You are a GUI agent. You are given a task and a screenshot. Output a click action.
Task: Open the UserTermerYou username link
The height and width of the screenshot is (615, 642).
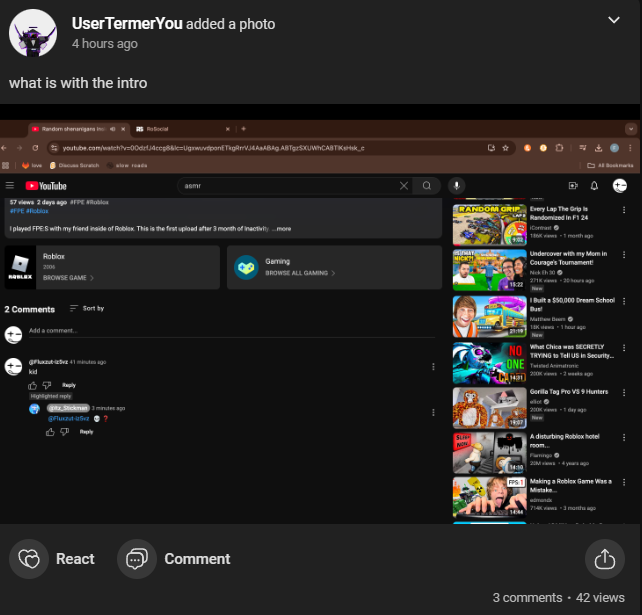(x=127, y=24)
